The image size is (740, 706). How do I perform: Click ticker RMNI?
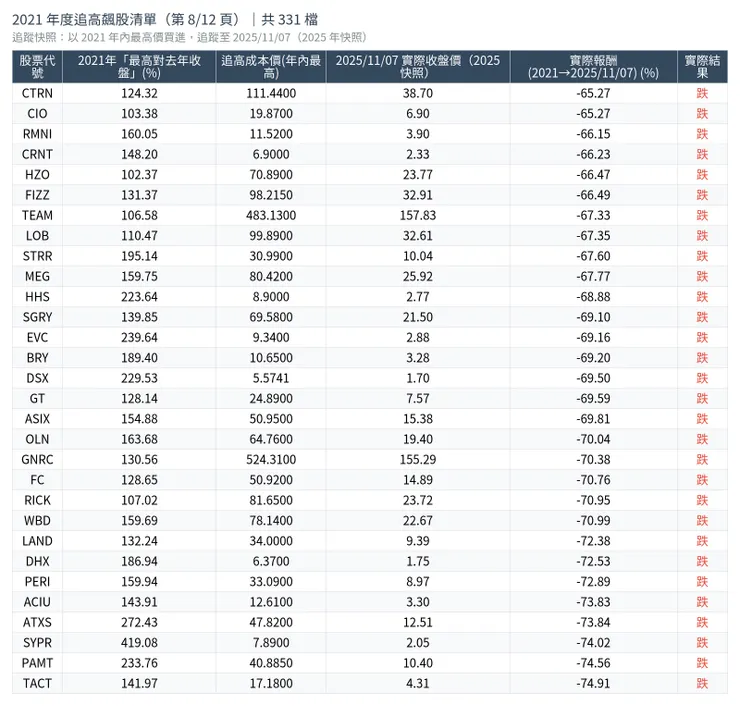37,134
